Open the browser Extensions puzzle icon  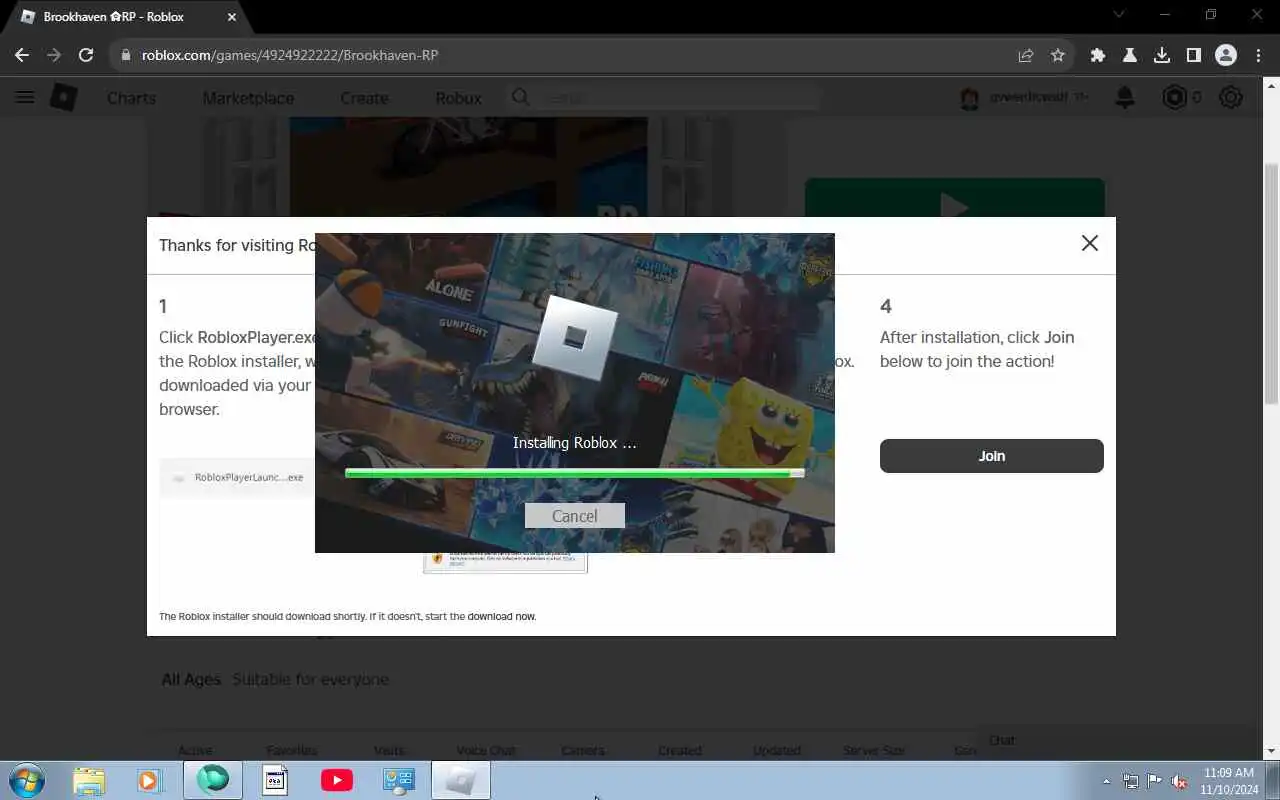pos(1098,55)
